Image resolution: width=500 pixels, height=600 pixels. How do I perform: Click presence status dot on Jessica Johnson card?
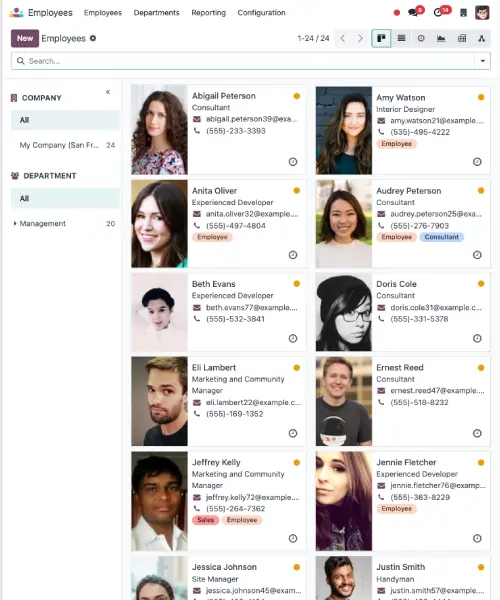[296, 567]
